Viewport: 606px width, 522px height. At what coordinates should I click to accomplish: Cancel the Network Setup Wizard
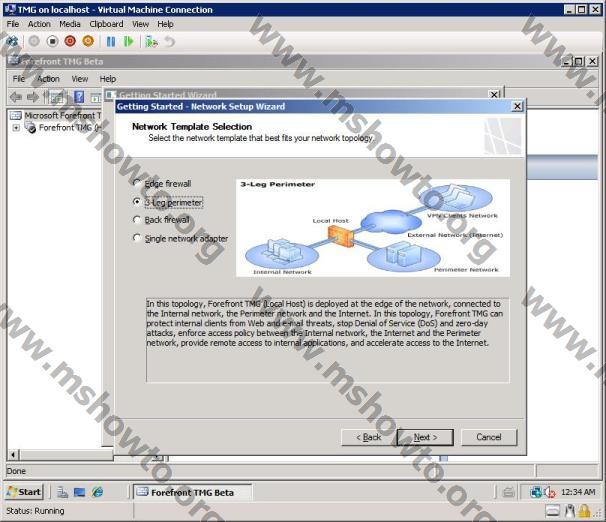pyautogui.click(x=489, y=437)
